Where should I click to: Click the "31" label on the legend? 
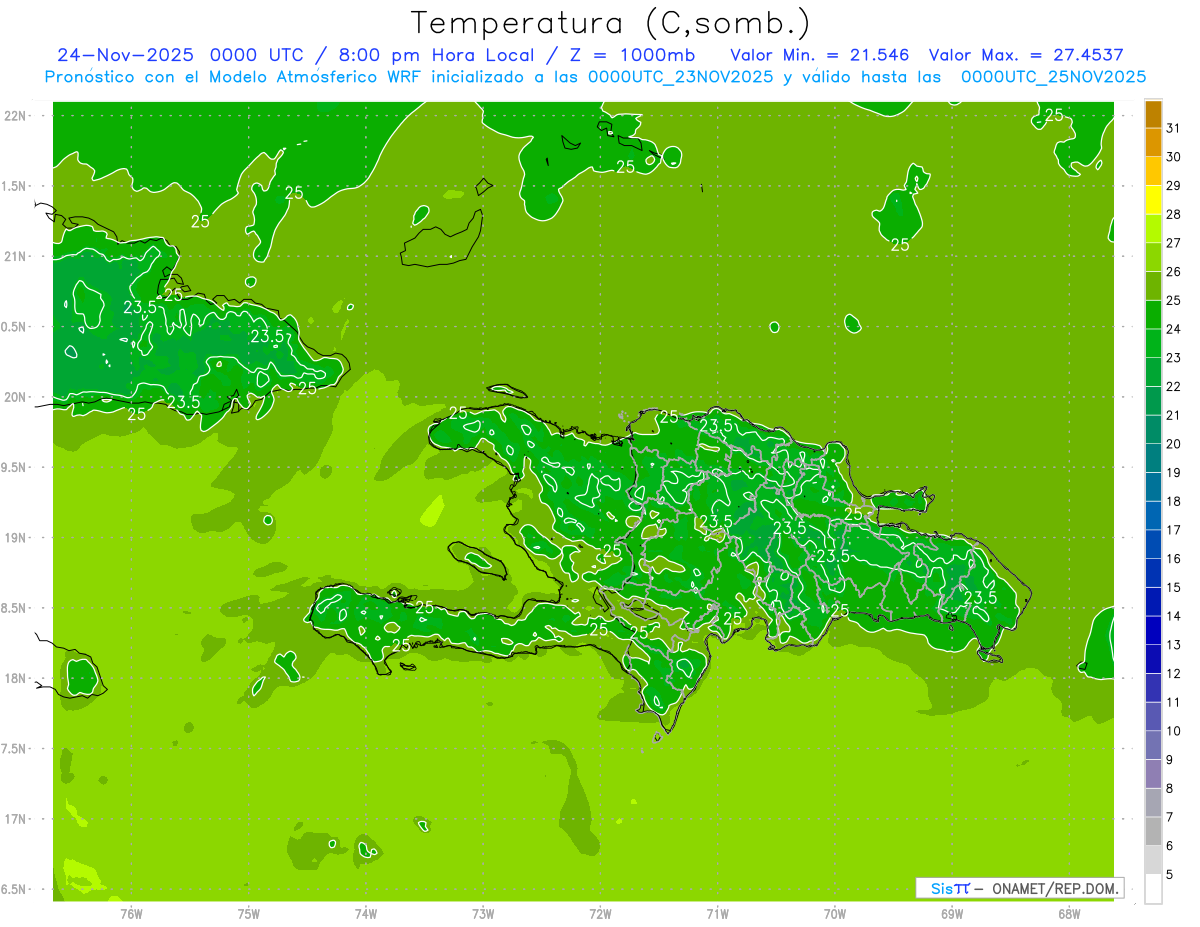(1174, 128)
